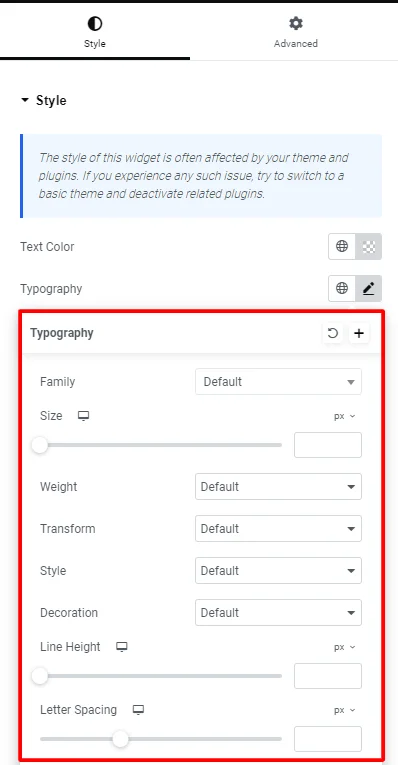Open the Weight dropdown
This screenshot has height=765, width=398.
pos(278,486)
